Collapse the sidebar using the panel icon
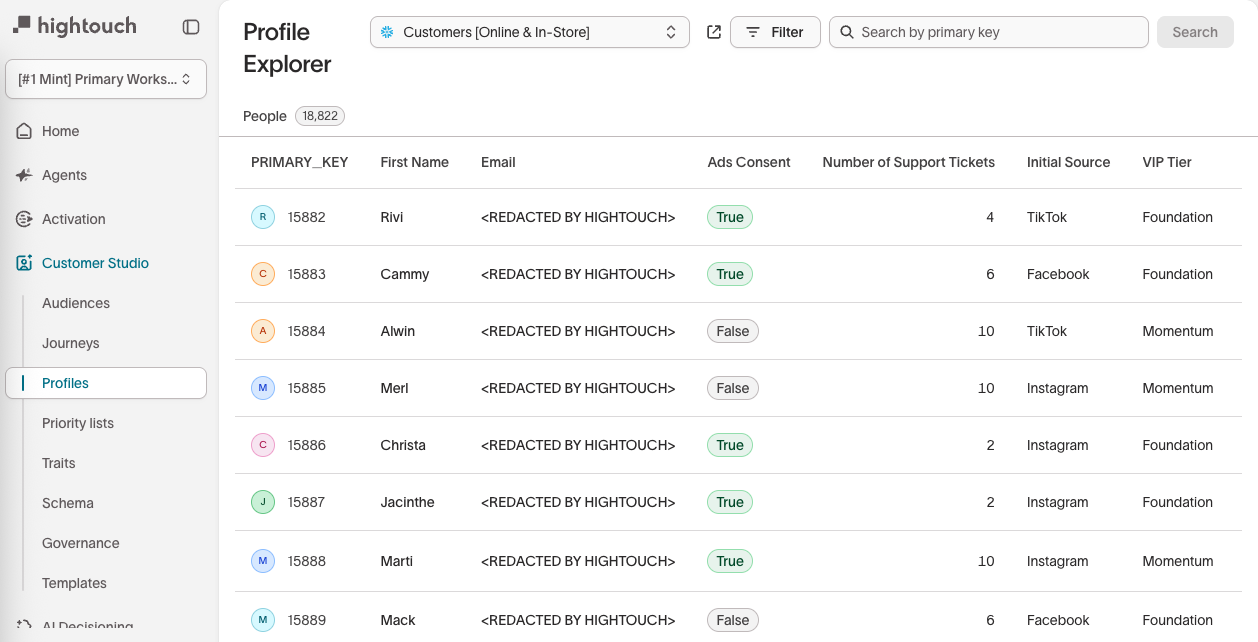Viewport: 1258px width, 642px height. tap(191, 27)
